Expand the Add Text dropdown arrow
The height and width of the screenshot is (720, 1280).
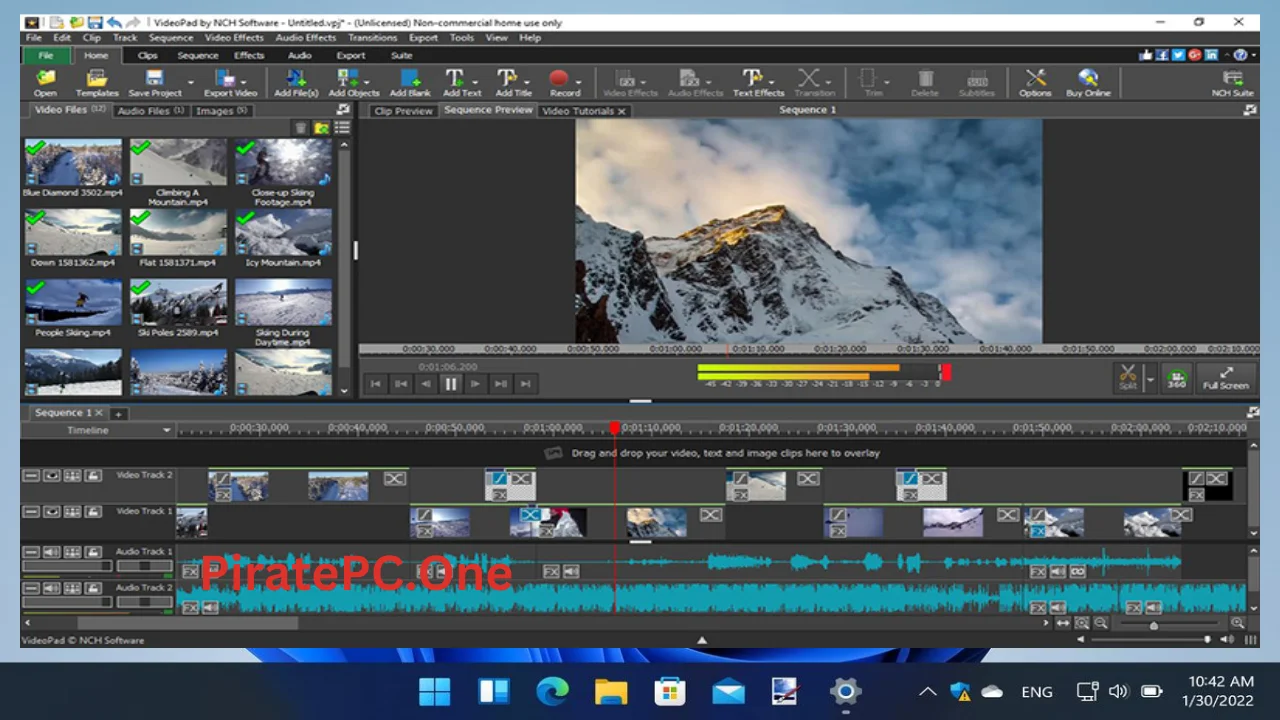pos(475,83)
